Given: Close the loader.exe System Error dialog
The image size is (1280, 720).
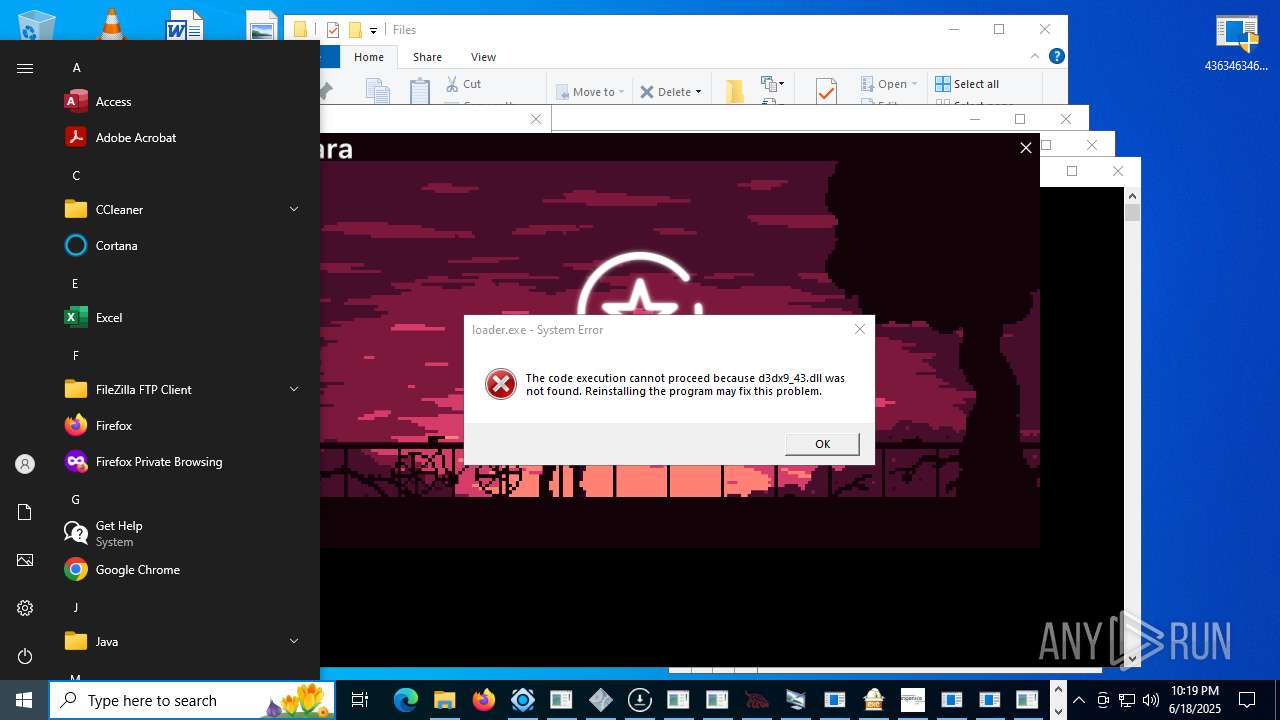Looking at the screenshot, I should (860, 329).
